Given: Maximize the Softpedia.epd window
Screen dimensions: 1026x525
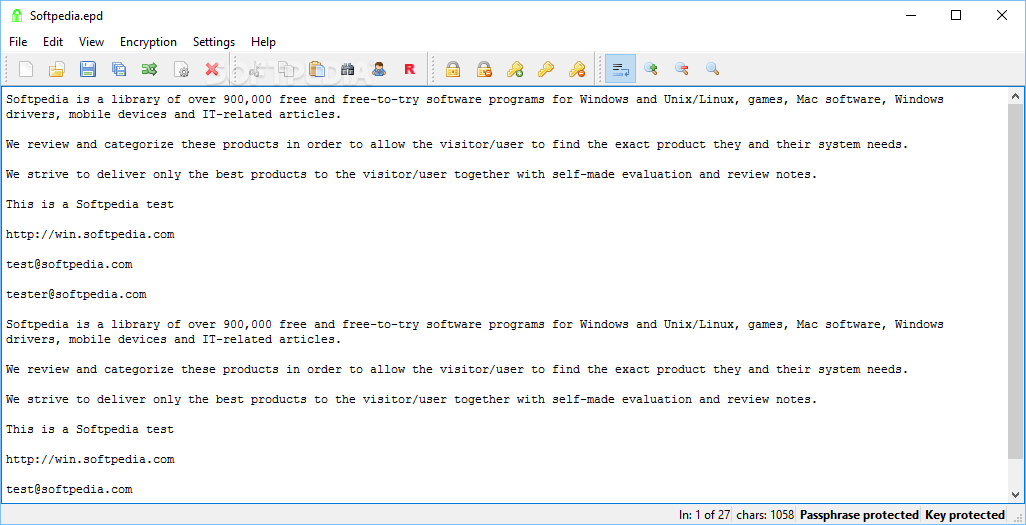Looking at the screenshot, I should pyautogui.click(x=956, y=16).
